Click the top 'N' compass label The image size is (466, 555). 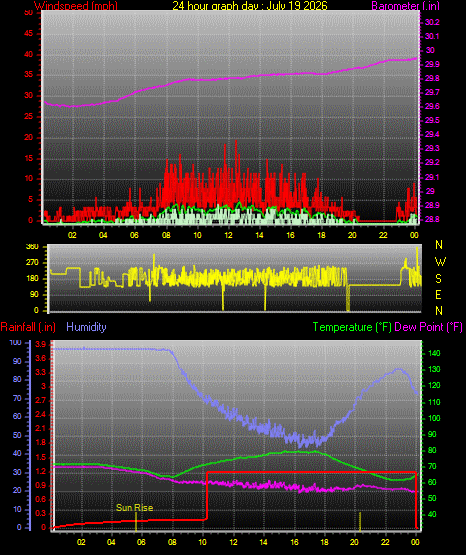(439, 245)
